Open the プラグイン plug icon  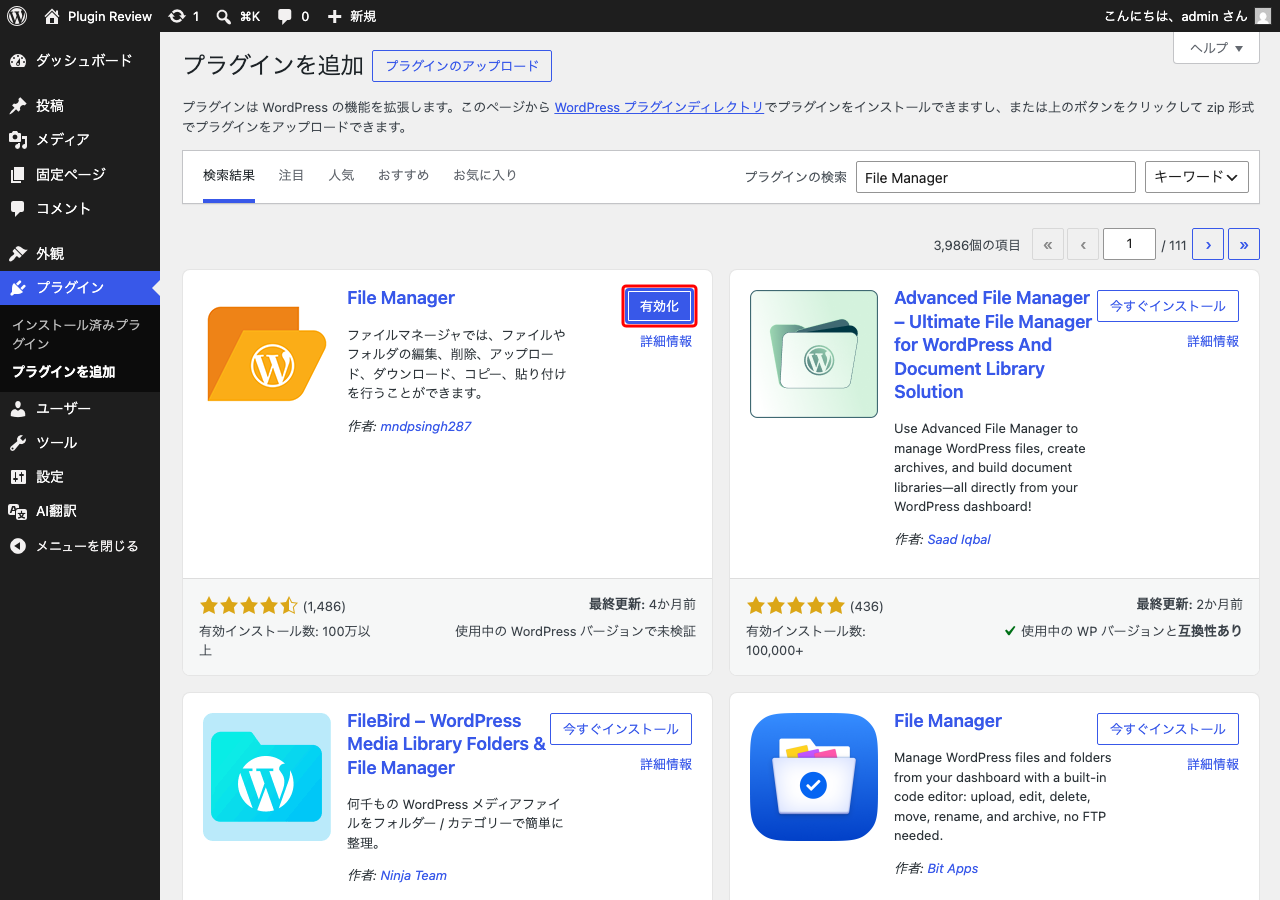tap(18, 288)
